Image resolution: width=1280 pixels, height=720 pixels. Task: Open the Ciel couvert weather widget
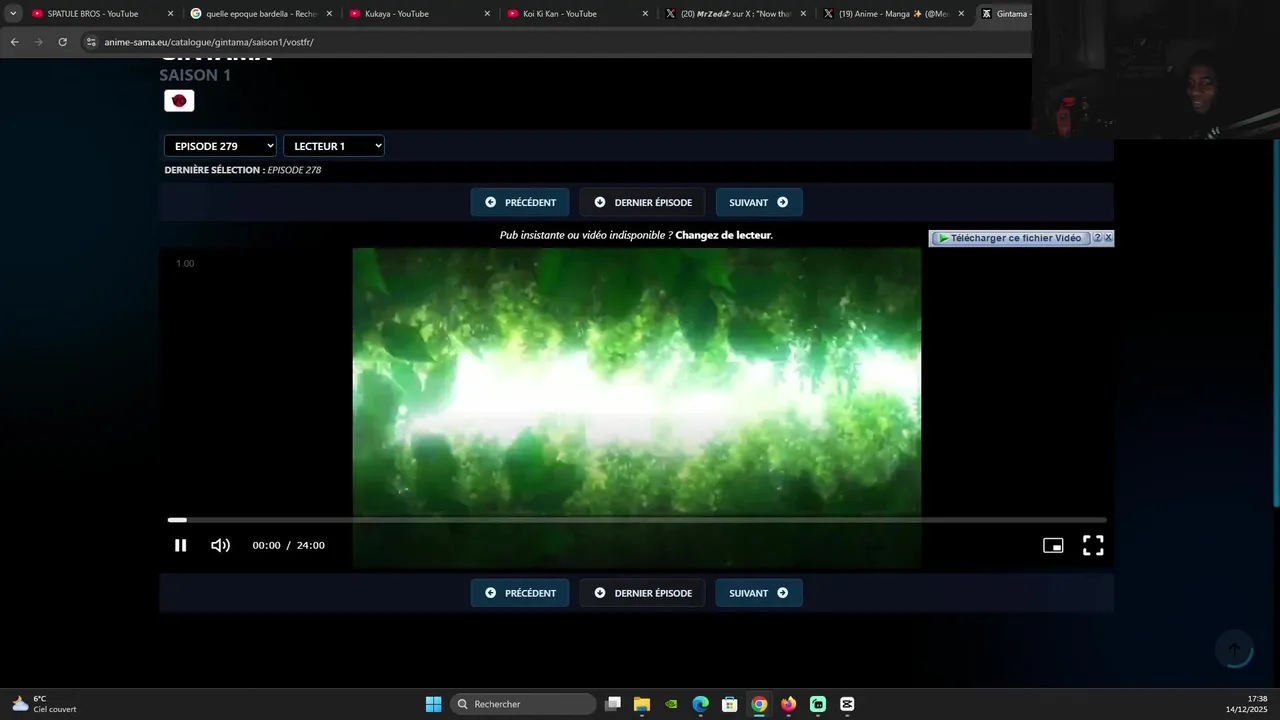click(44, 704)
